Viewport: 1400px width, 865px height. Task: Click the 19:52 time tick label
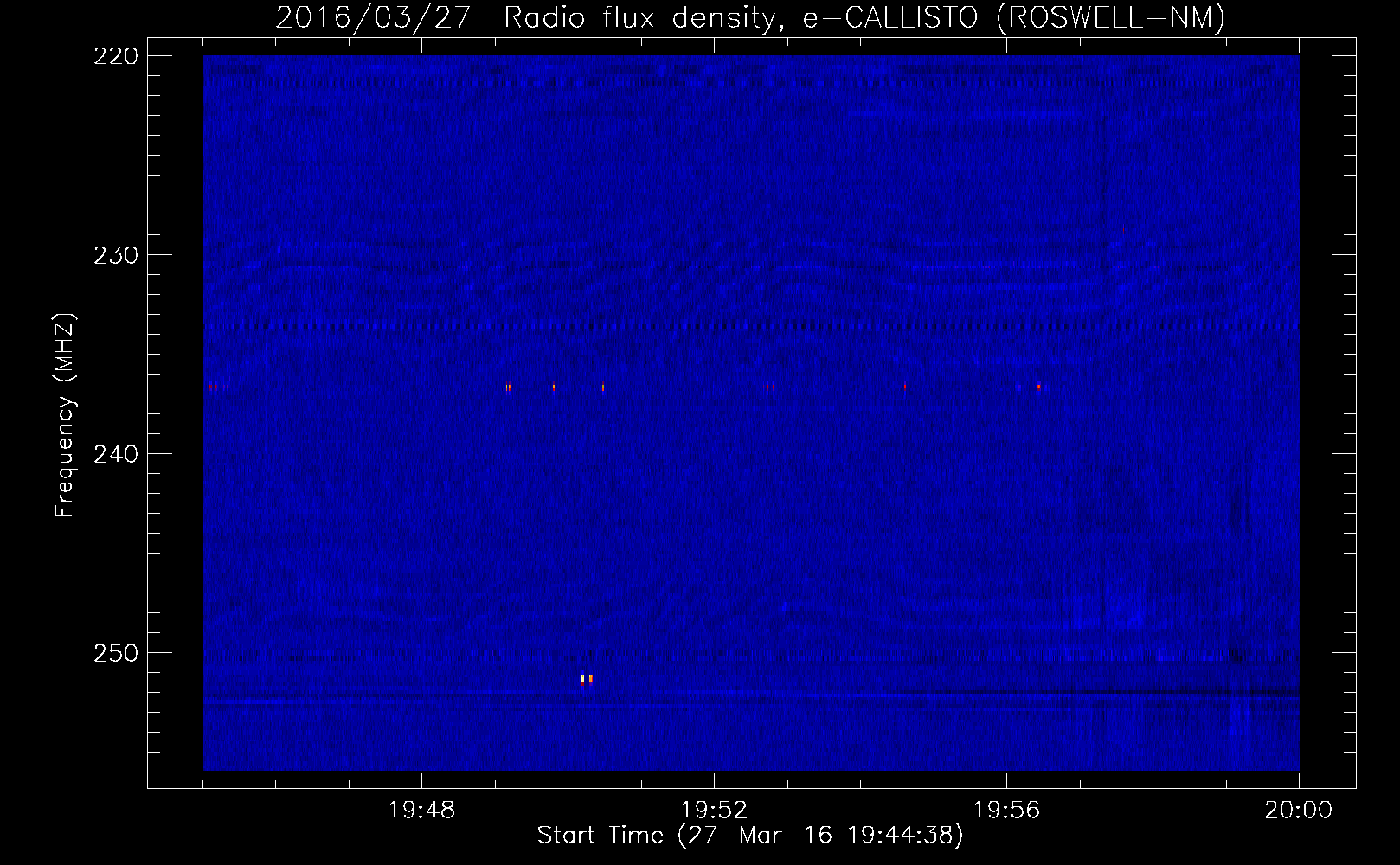[x=714, y=811]
